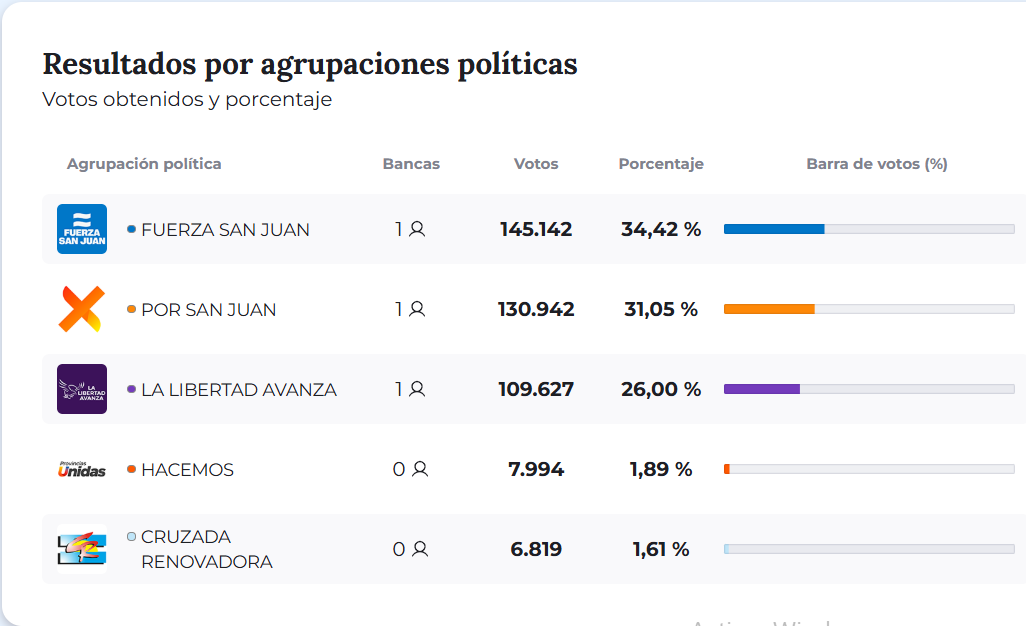1026x626 pixels.
Task: Select the POR SAN JUAN party name
Action: click(208, 310)
